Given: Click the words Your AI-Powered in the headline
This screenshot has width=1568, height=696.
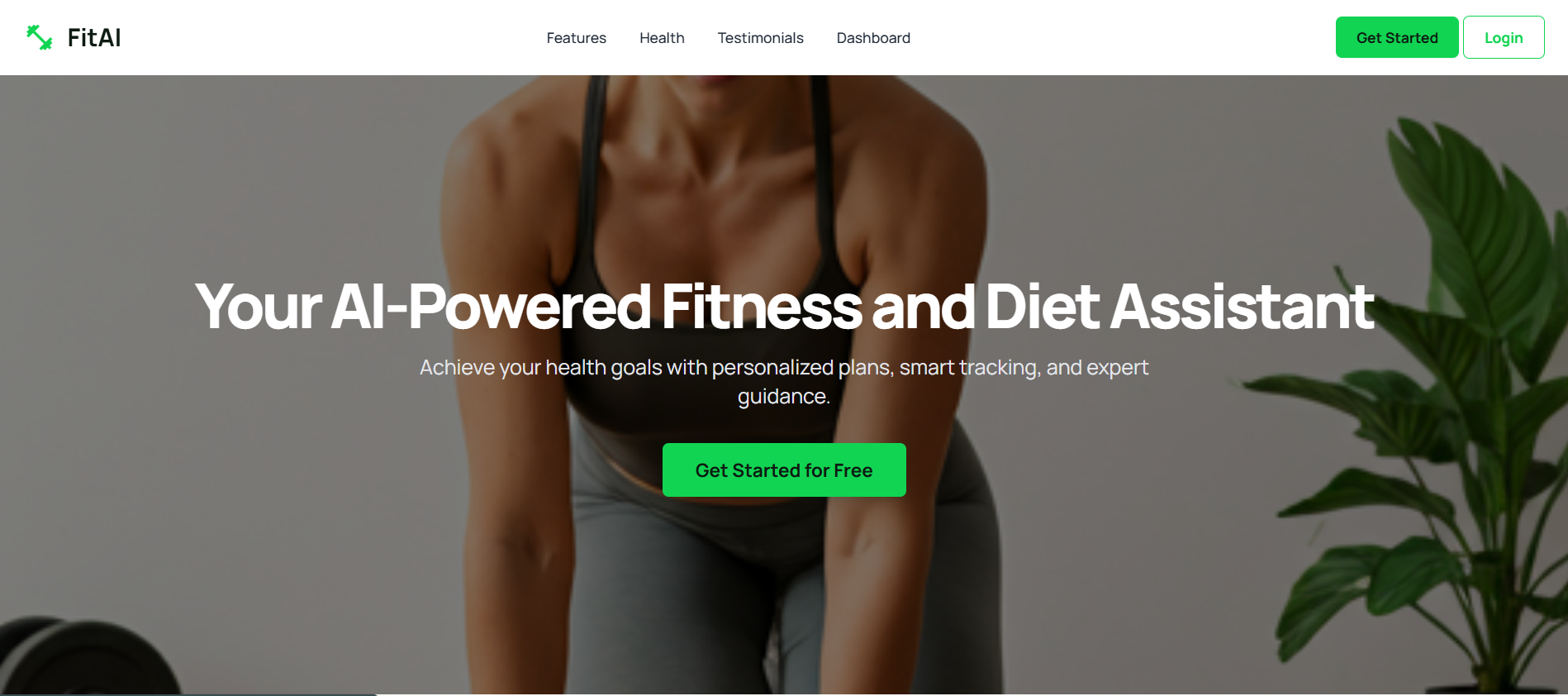Looking at the screenshot, I should [423, 307].
